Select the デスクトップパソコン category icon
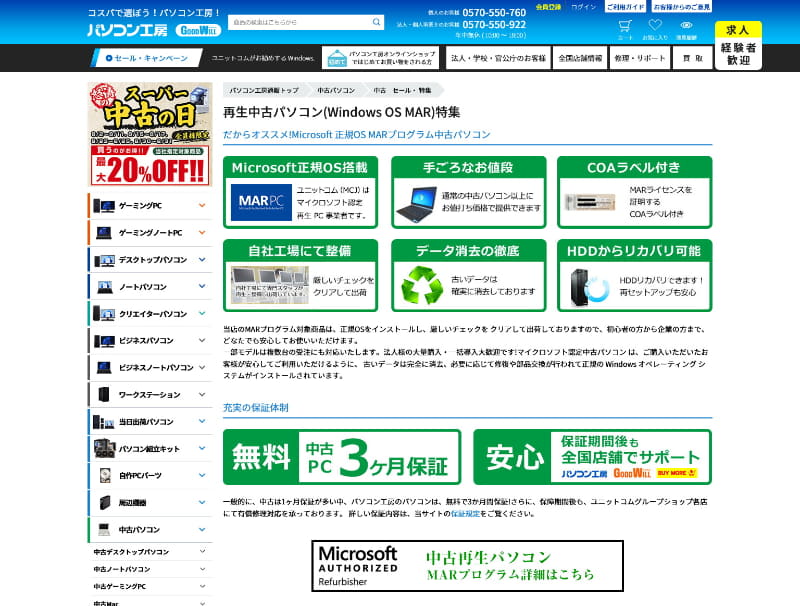Screen dimensions: 800x606 [106, 260]
